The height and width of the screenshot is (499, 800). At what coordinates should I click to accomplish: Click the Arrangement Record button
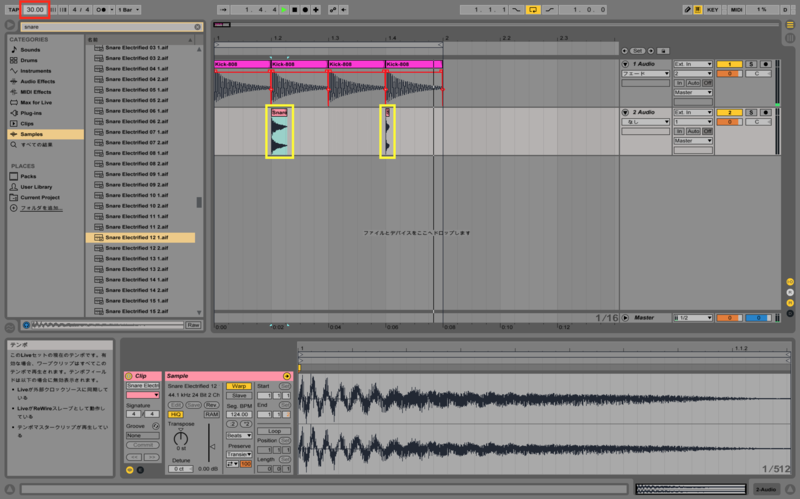pyautogui.click(x=305, y=10)
